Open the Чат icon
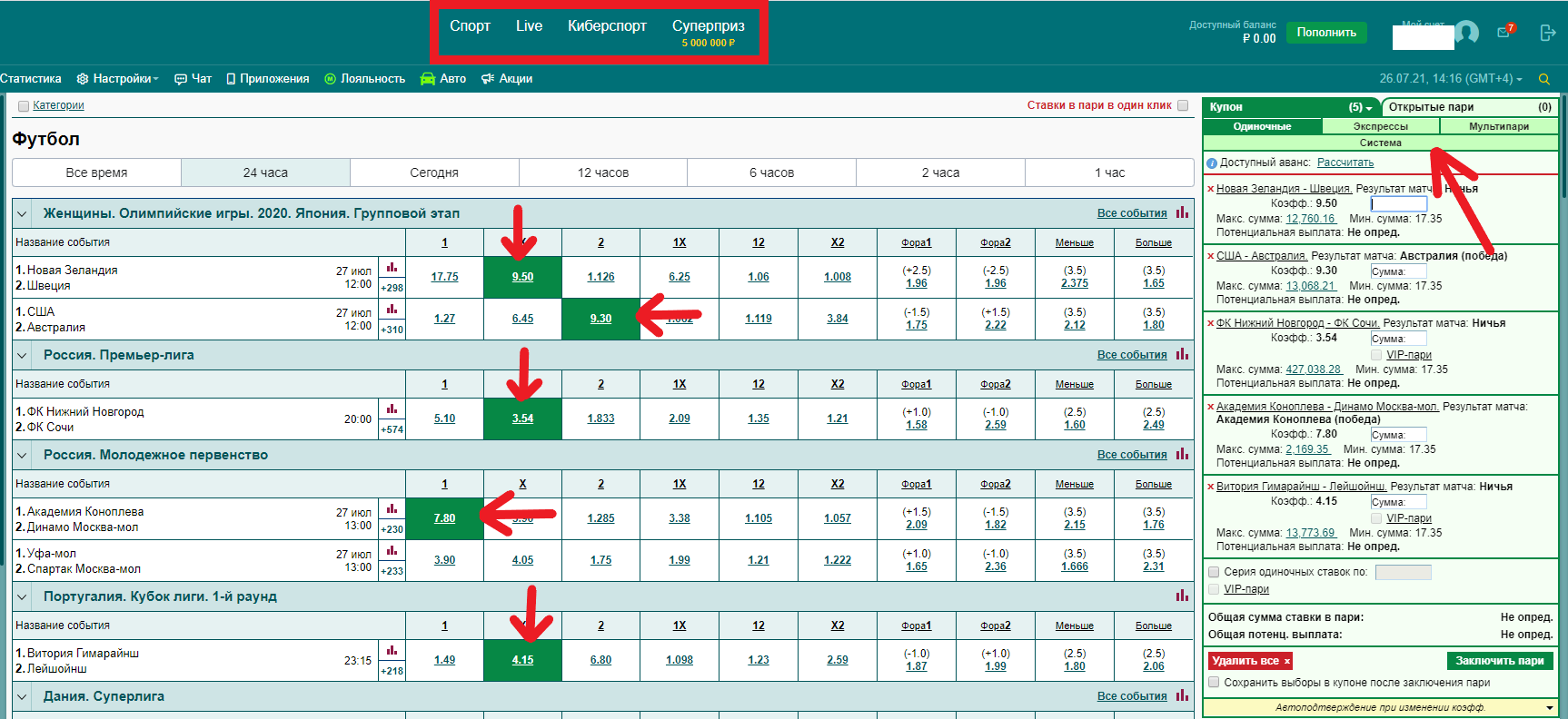Viewport: 1568px width, 719px height. tap(181, 79)
